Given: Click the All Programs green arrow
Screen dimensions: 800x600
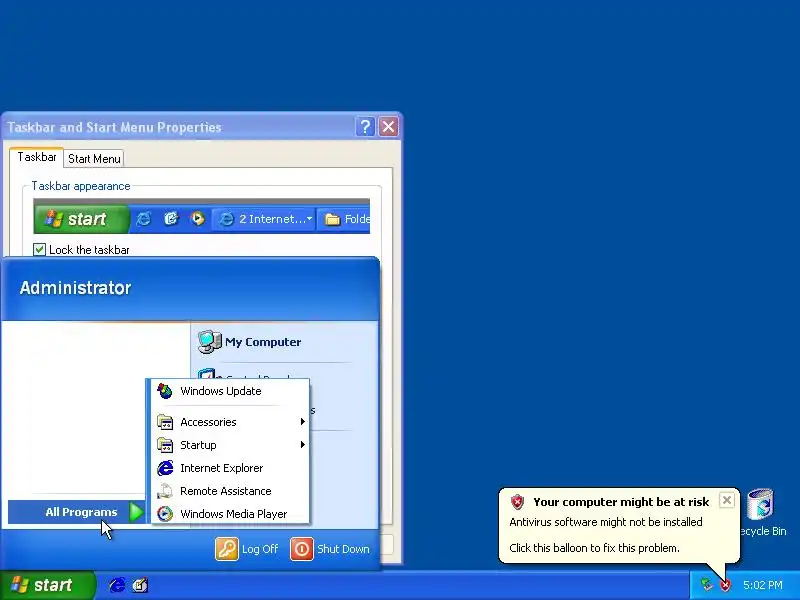Looking at the screenshot, I should 136,512.
